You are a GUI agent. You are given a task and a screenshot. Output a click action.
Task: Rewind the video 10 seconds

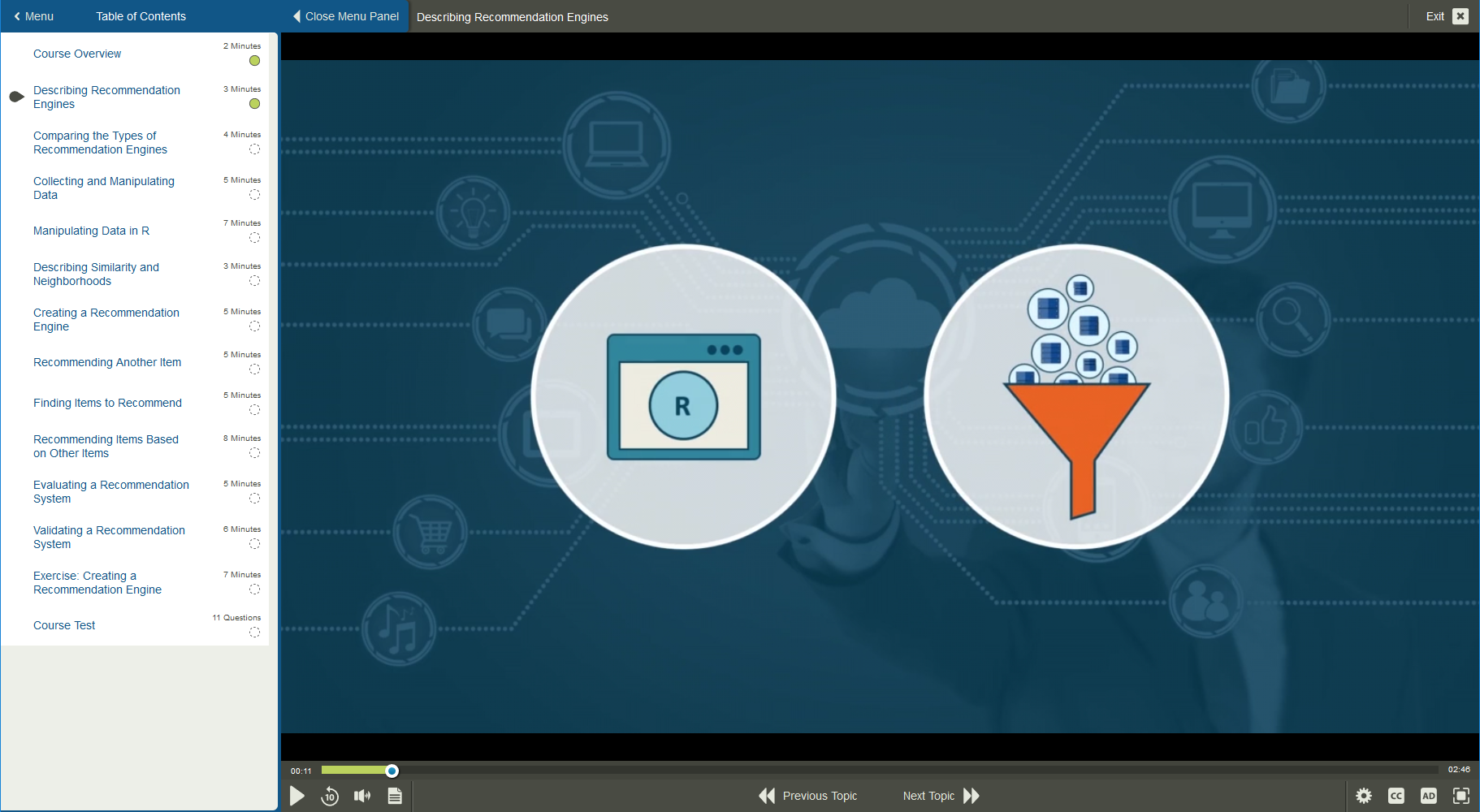tap(330, 797)
